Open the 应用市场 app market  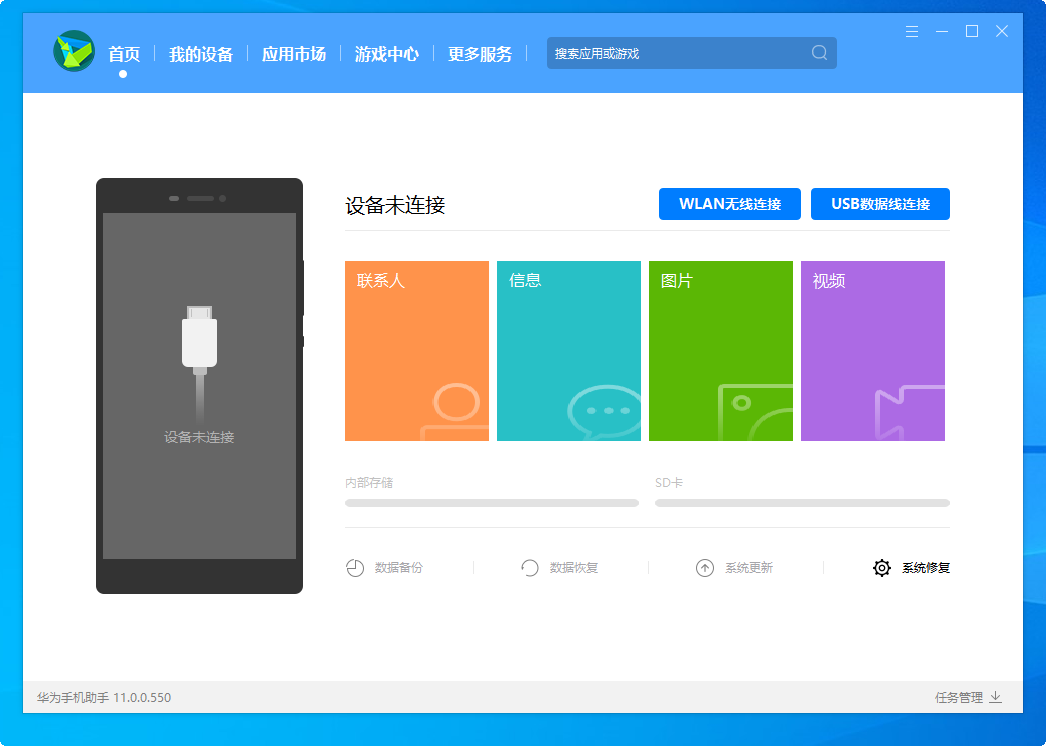[x=293, y=54]
